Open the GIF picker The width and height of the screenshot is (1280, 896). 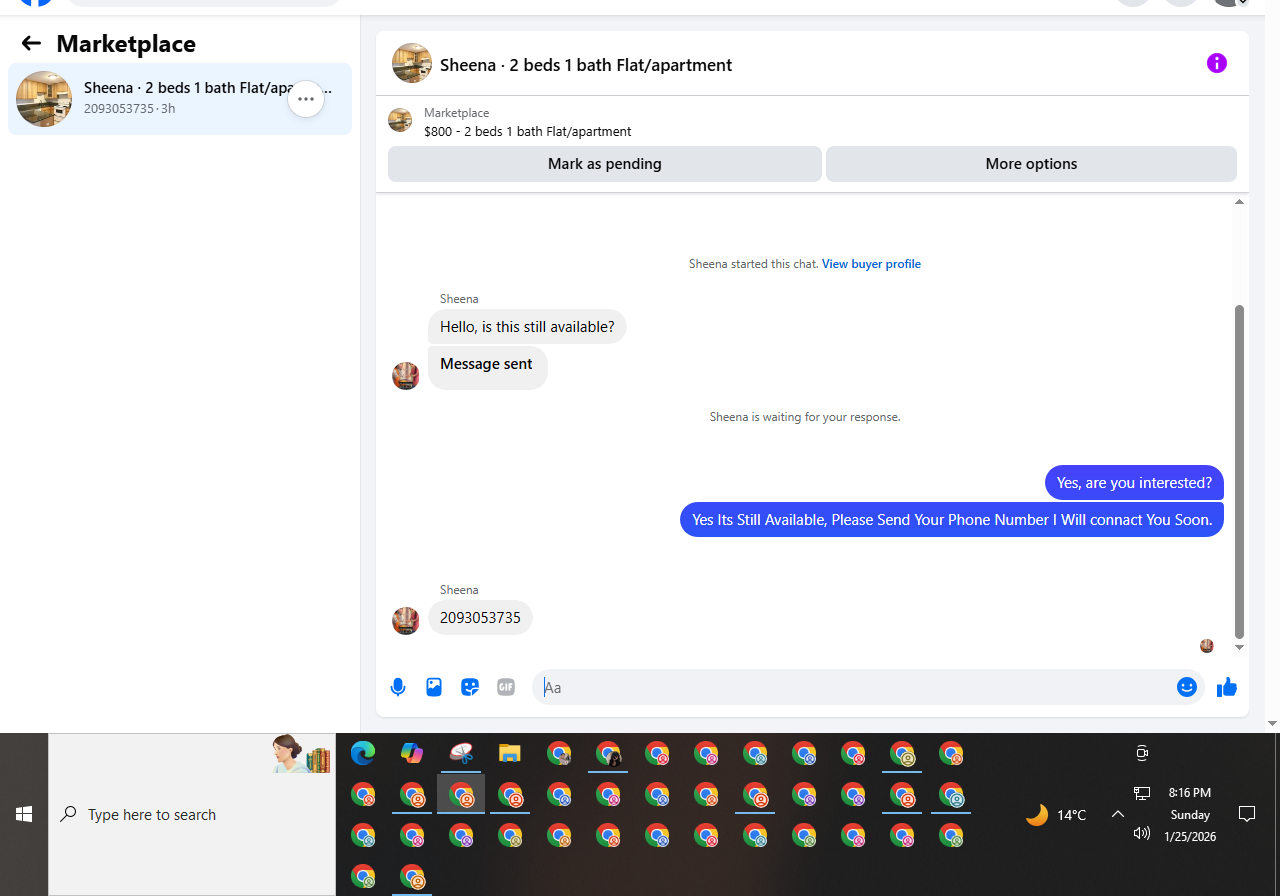[x=506, y=687]
